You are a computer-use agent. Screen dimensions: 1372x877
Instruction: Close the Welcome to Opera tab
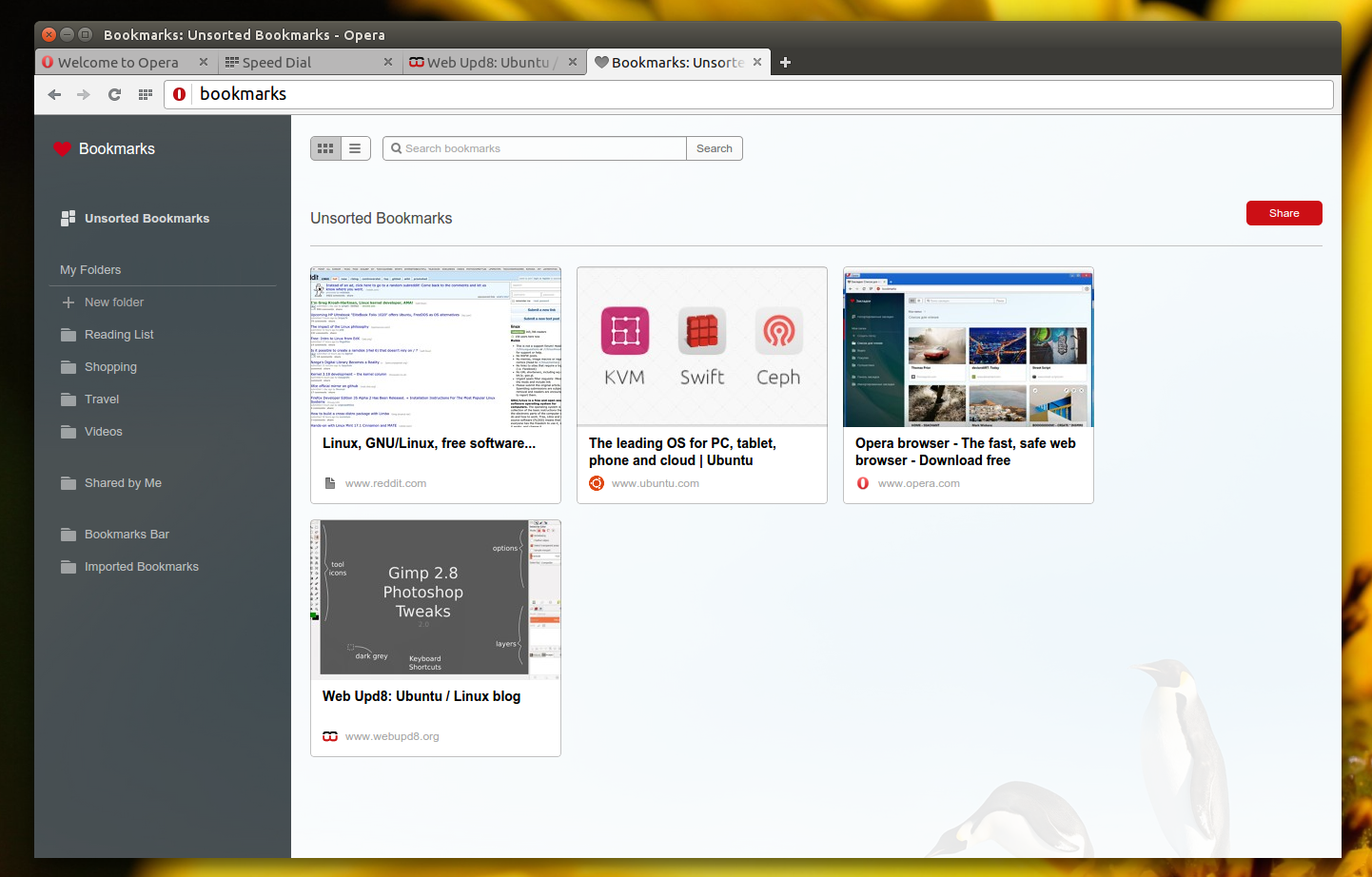(x=204, y=62)
